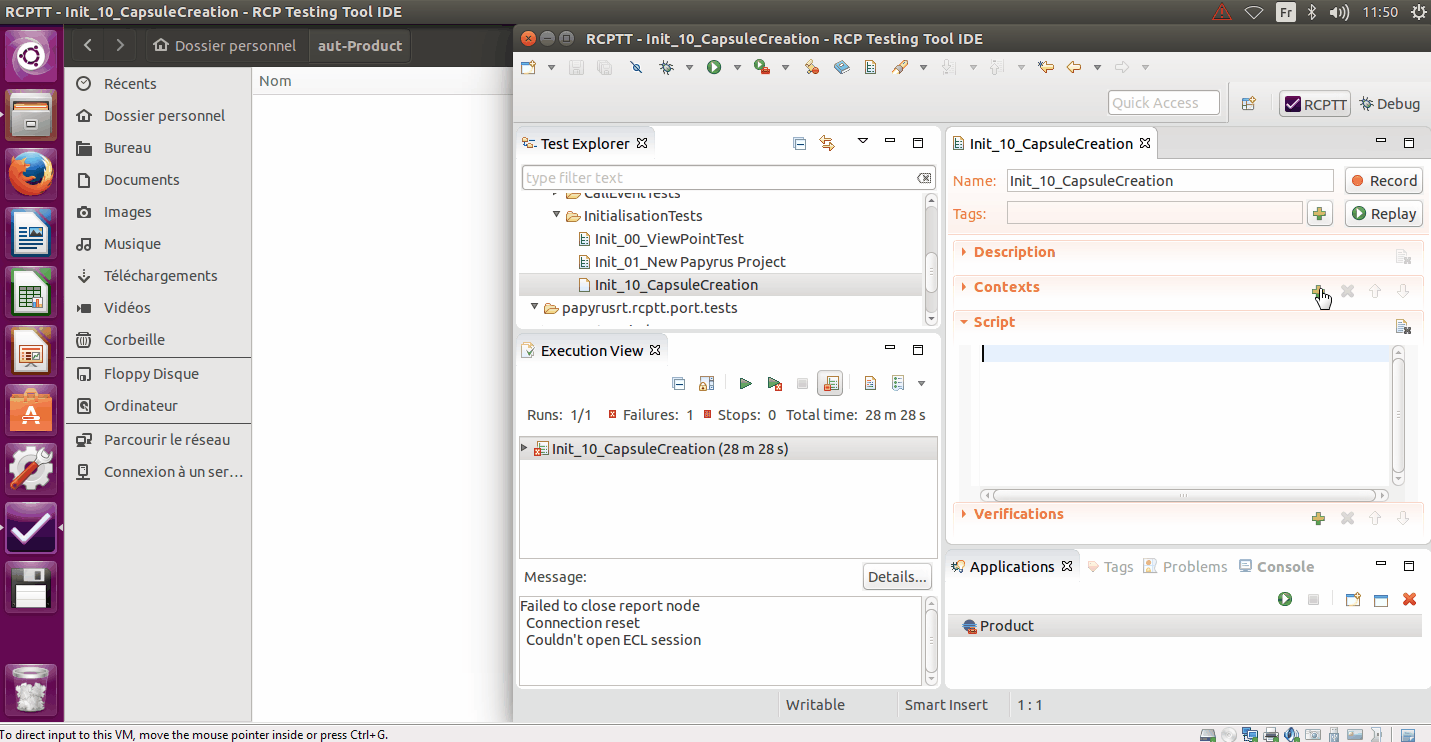Click add verification plus icon
The width and height of the screenshot is (1431, 742).
tap(1319, 518)
